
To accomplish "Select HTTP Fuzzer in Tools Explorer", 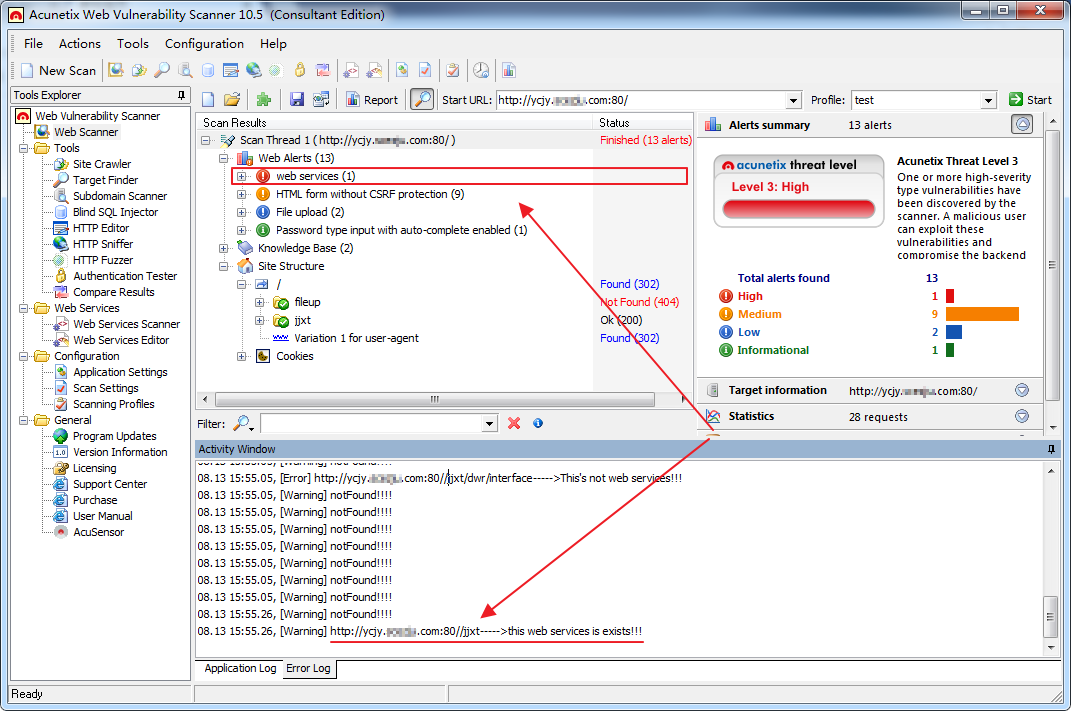I will pyautogui.click(x=103, y=260).
